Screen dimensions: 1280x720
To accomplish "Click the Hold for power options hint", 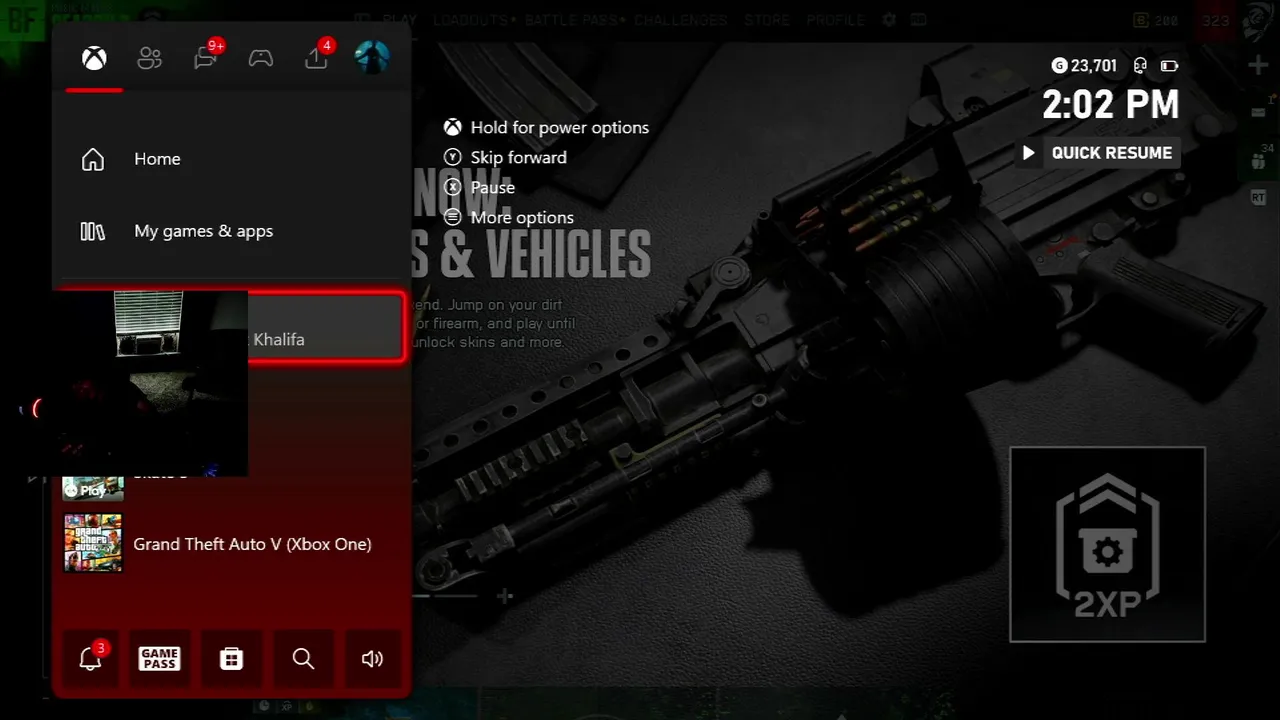I will (547, 128).
